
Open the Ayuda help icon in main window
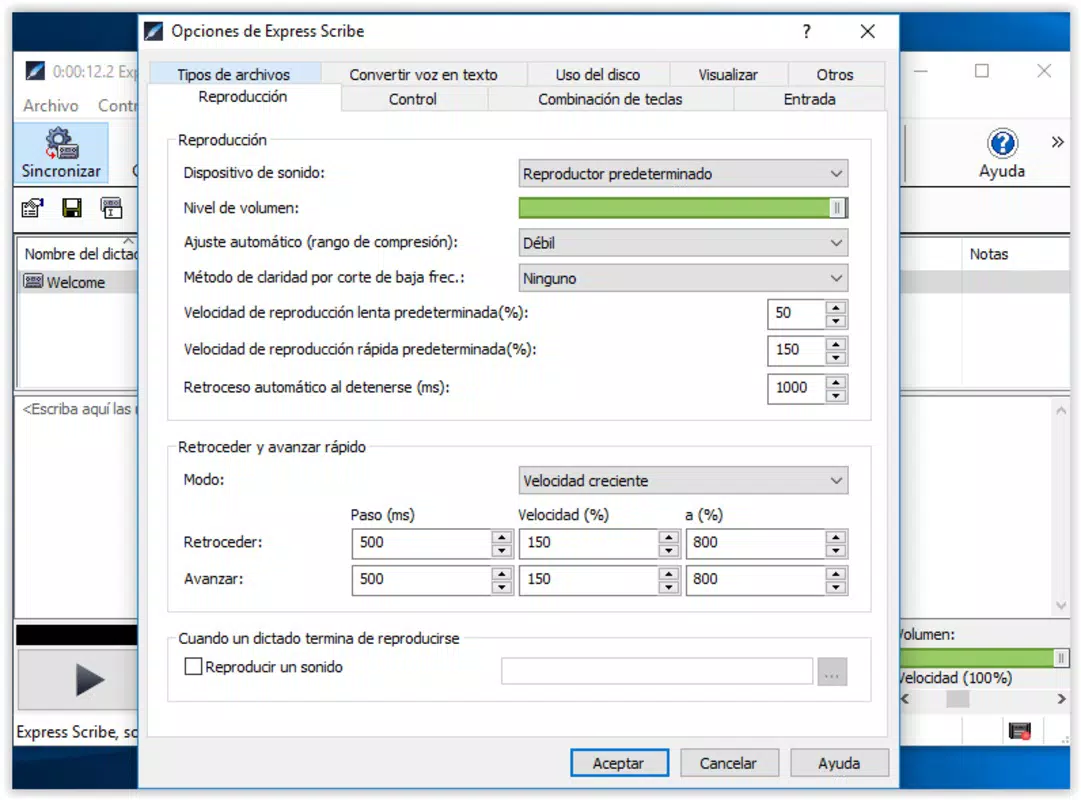pyautogui.click(x=1002, y=153)
